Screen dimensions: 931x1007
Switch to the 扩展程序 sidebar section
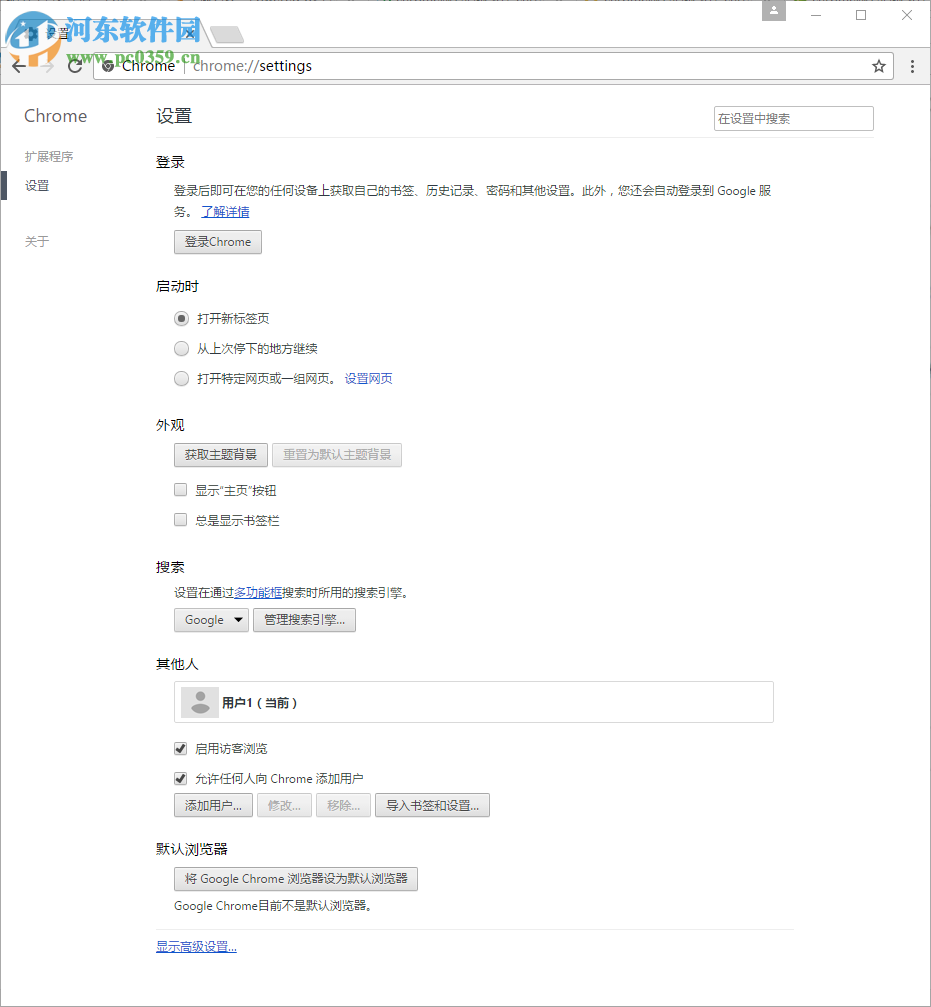point(48,156)
